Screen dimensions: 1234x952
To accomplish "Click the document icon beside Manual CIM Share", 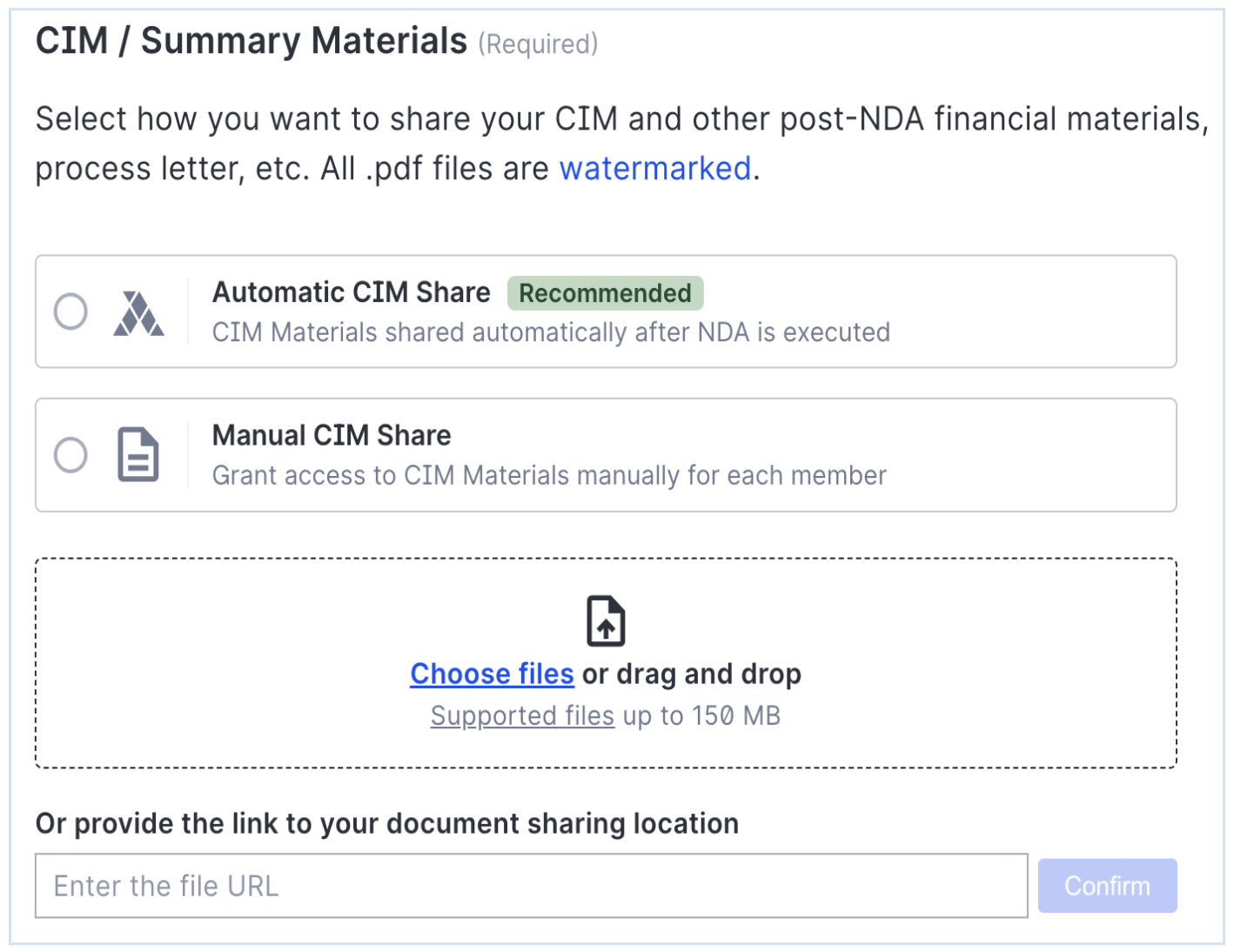I will click(x=138, y=454).
